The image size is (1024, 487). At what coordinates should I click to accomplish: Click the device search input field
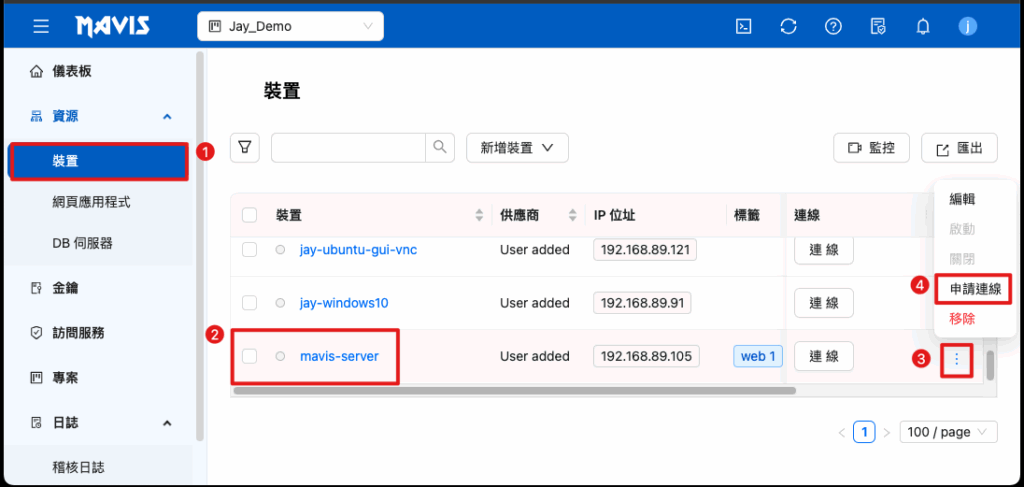[x=349, y=148]
